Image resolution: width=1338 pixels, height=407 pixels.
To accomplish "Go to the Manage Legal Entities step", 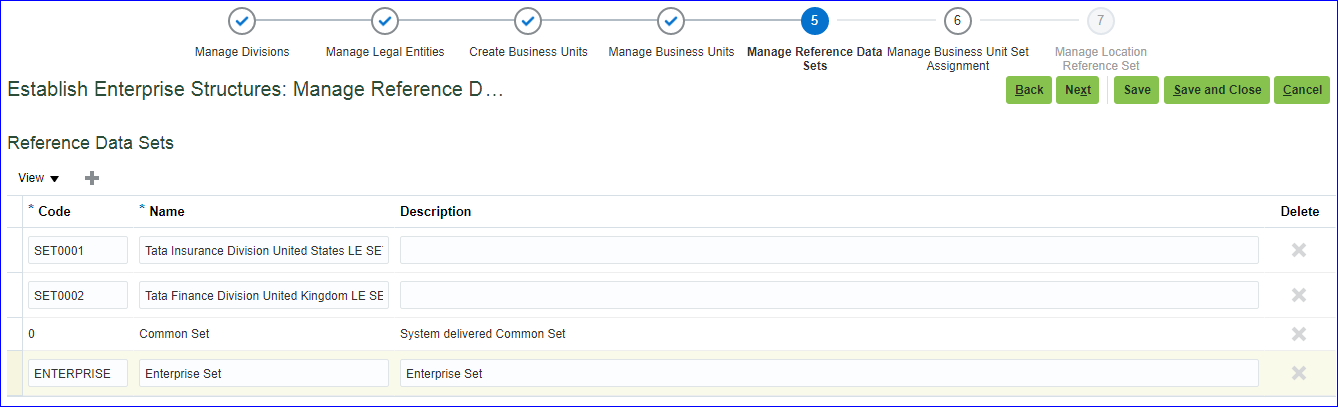I will click(385, 21).
